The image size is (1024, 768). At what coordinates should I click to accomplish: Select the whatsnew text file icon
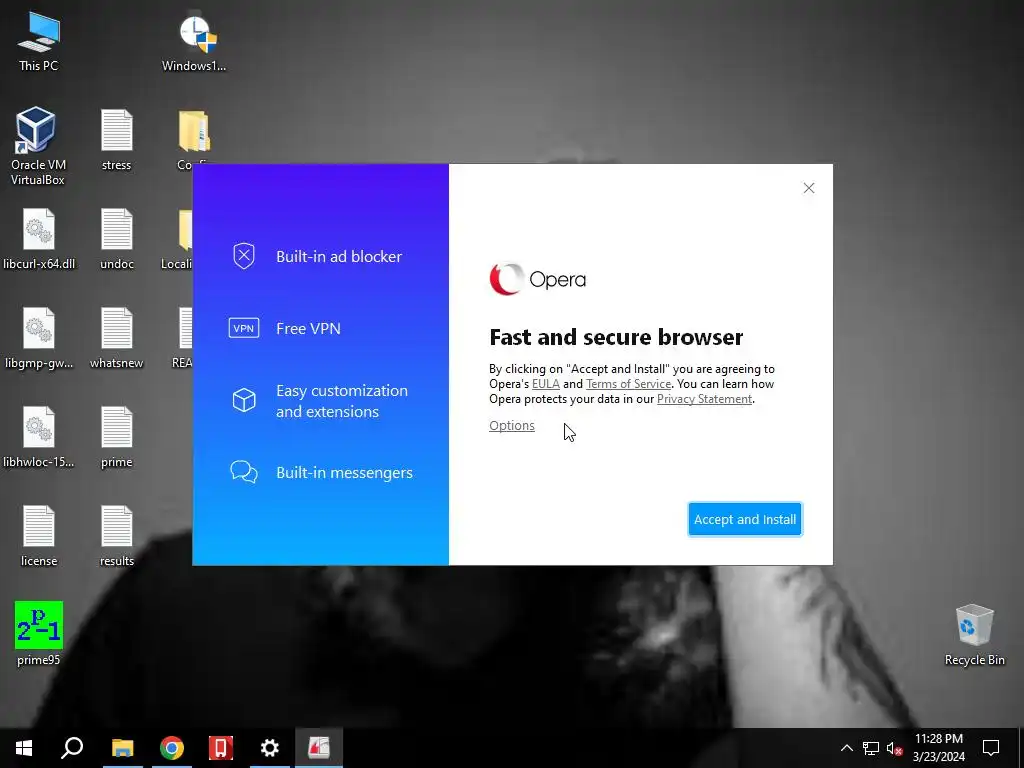(116, 338)
